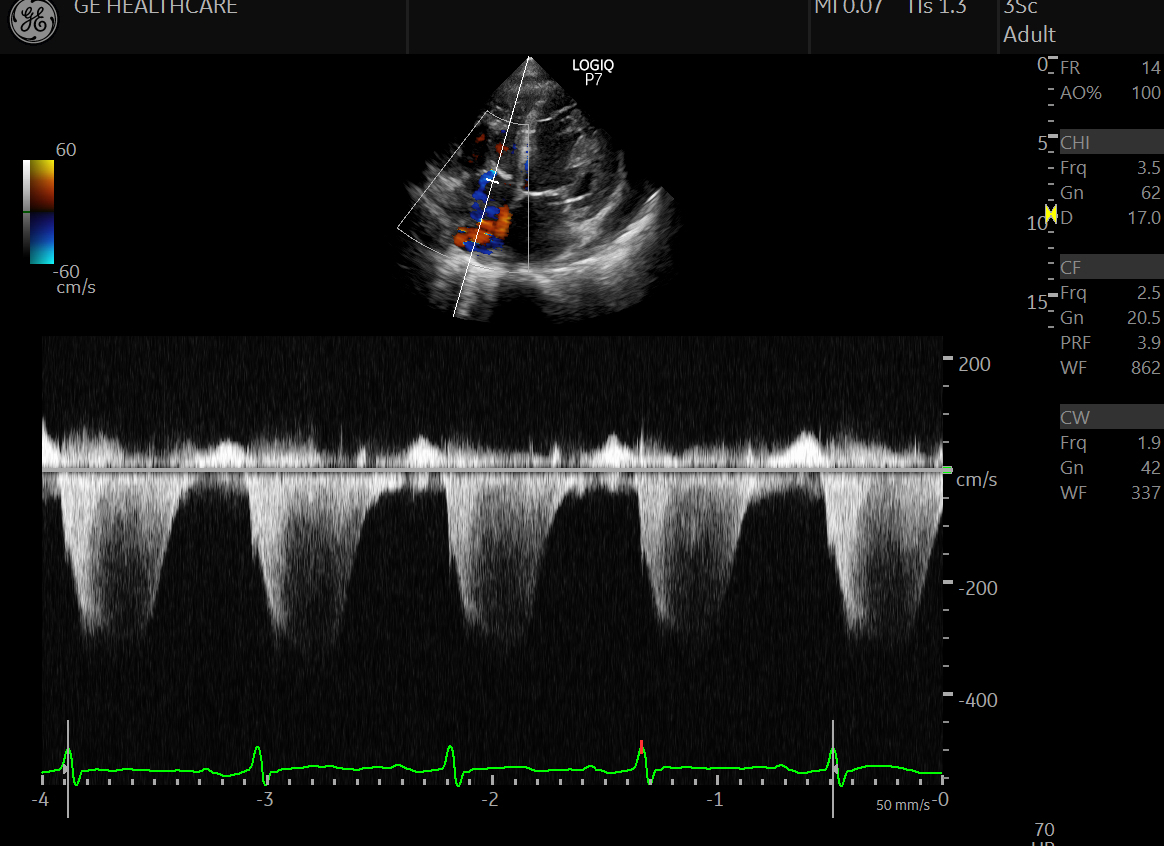This screenshot has width=1164, height=846.
Task: Click the 3Sc probe label
Action: point(1020,7)
